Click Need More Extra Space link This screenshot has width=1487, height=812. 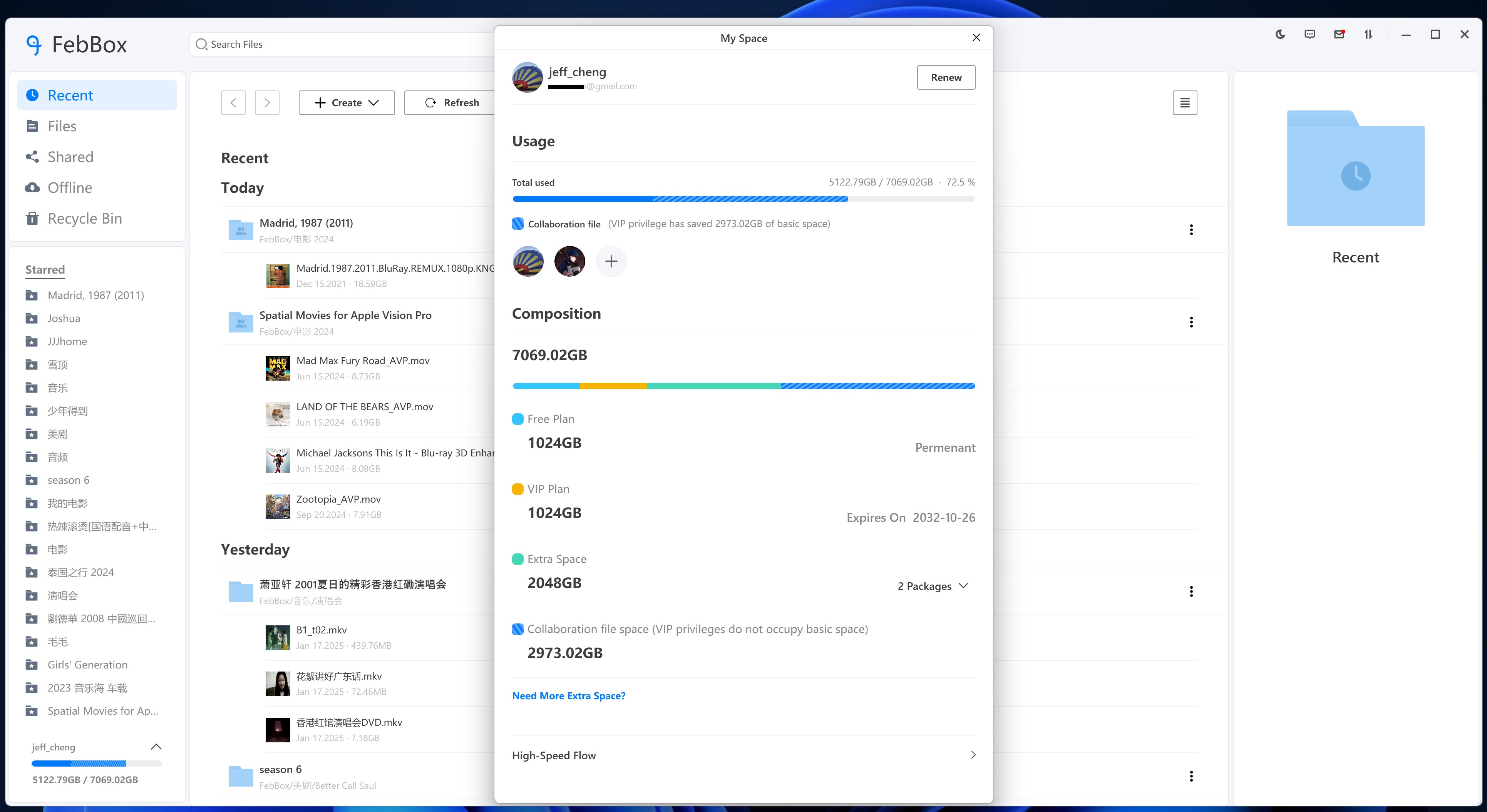pos(569,696)
